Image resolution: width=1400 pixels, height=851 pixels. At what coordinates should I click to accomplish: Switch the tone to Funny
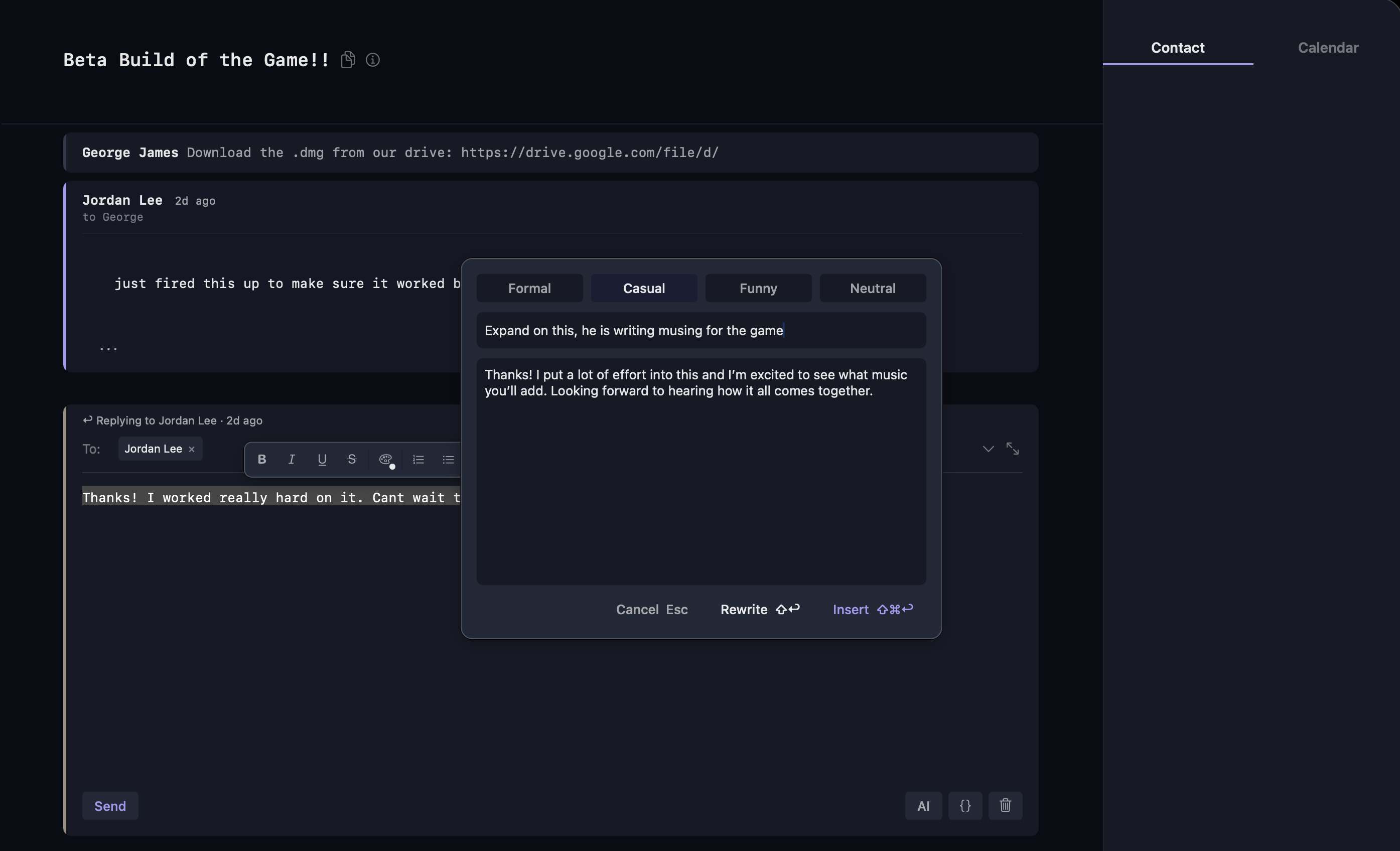click(x=758, y=288)
